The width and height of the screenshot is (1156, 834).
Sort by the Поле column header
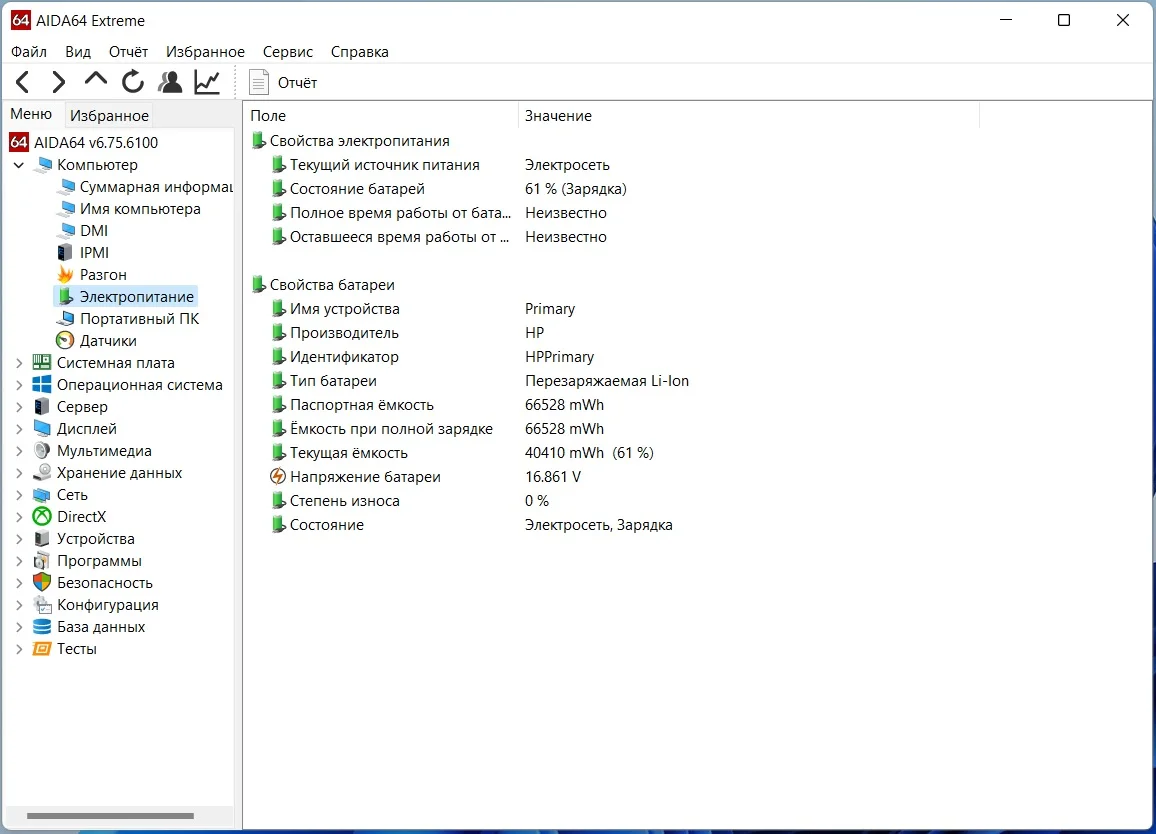(x=382, y=116)
